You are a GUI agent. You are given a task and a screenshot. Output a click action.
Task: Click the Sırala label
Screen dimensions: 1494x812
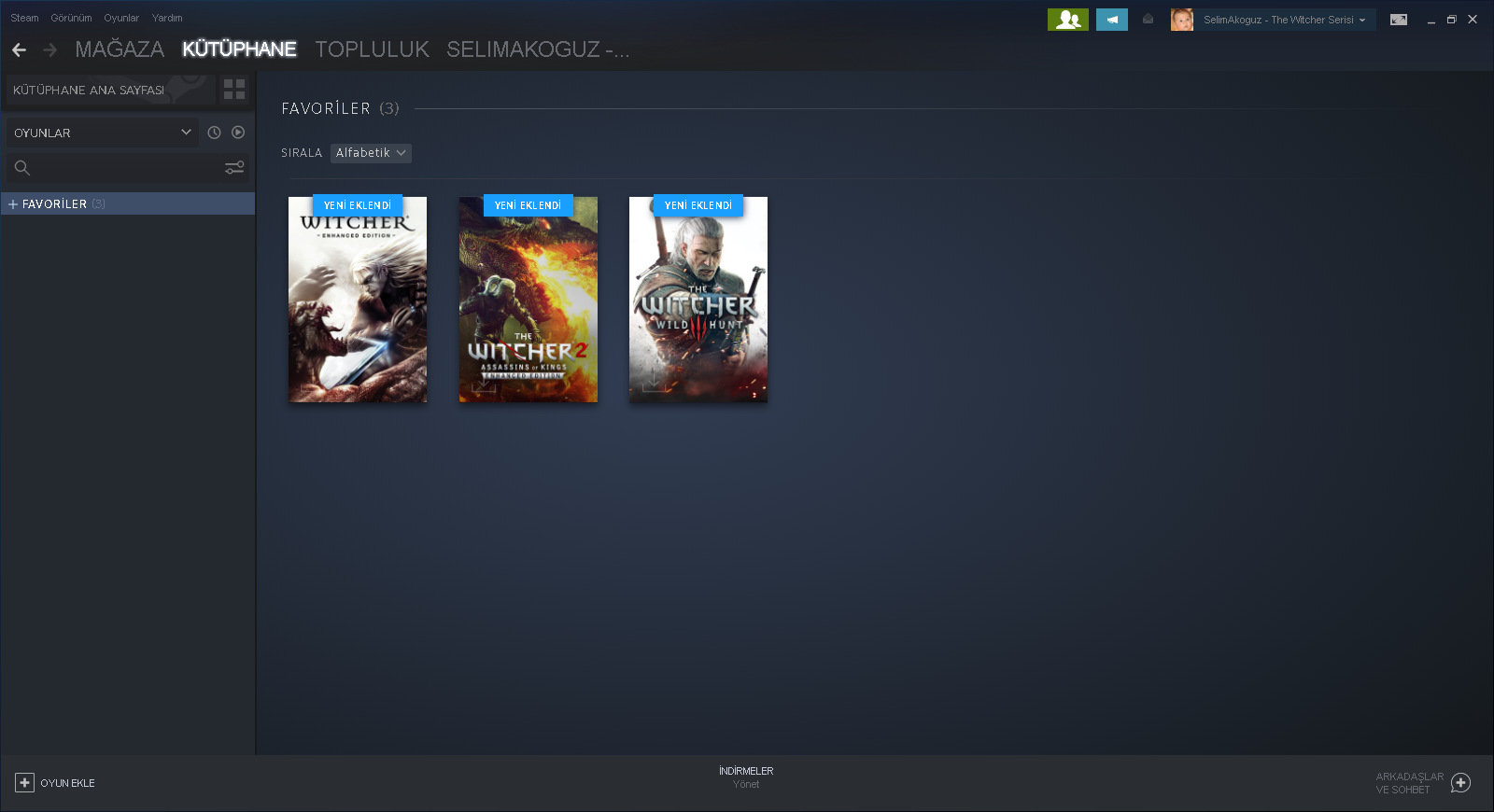click(302, 153)
